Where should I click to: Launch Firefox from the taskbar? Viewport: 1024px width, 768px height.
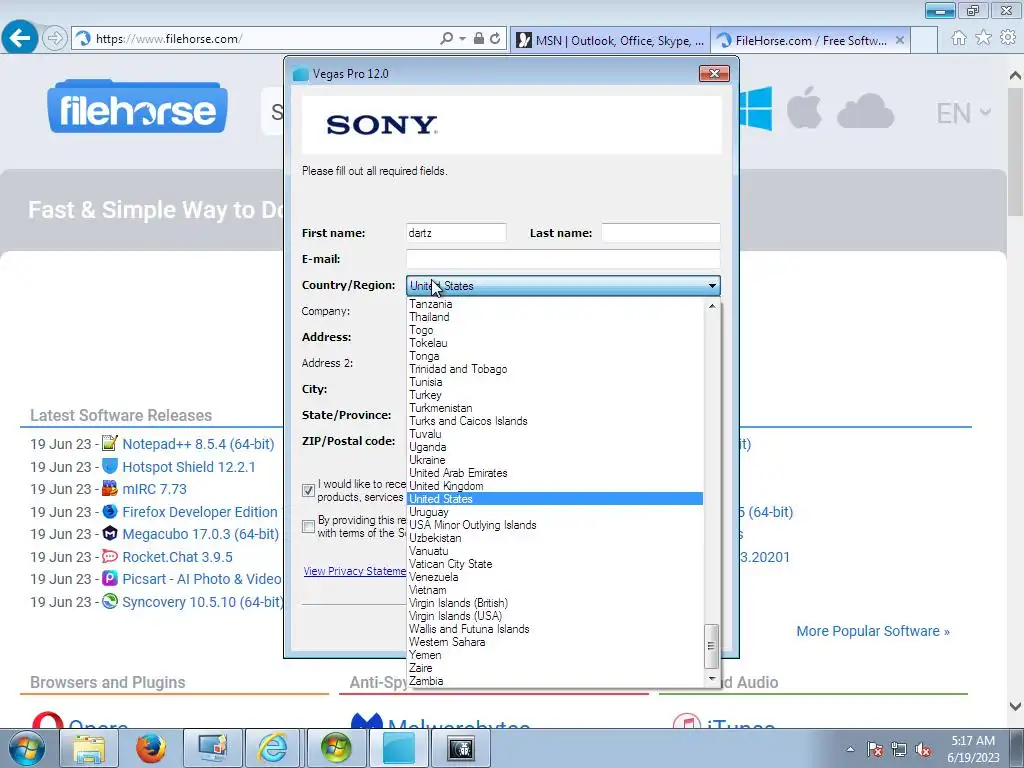tap(150, 748)
